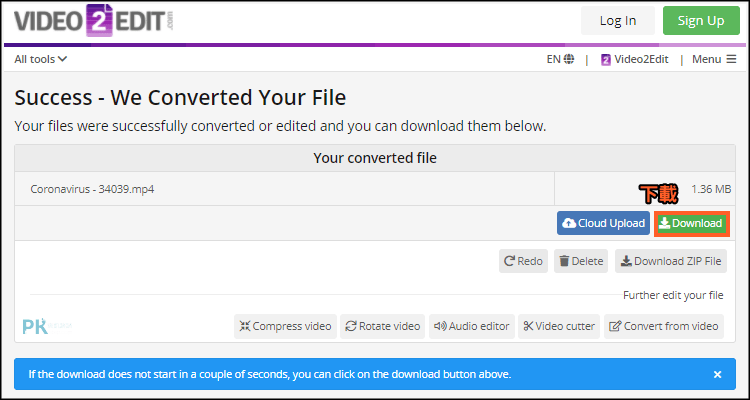This screenshot has width=750, height=400.
Task: Expand the All tools dropdown
Action: coord(41,59)
